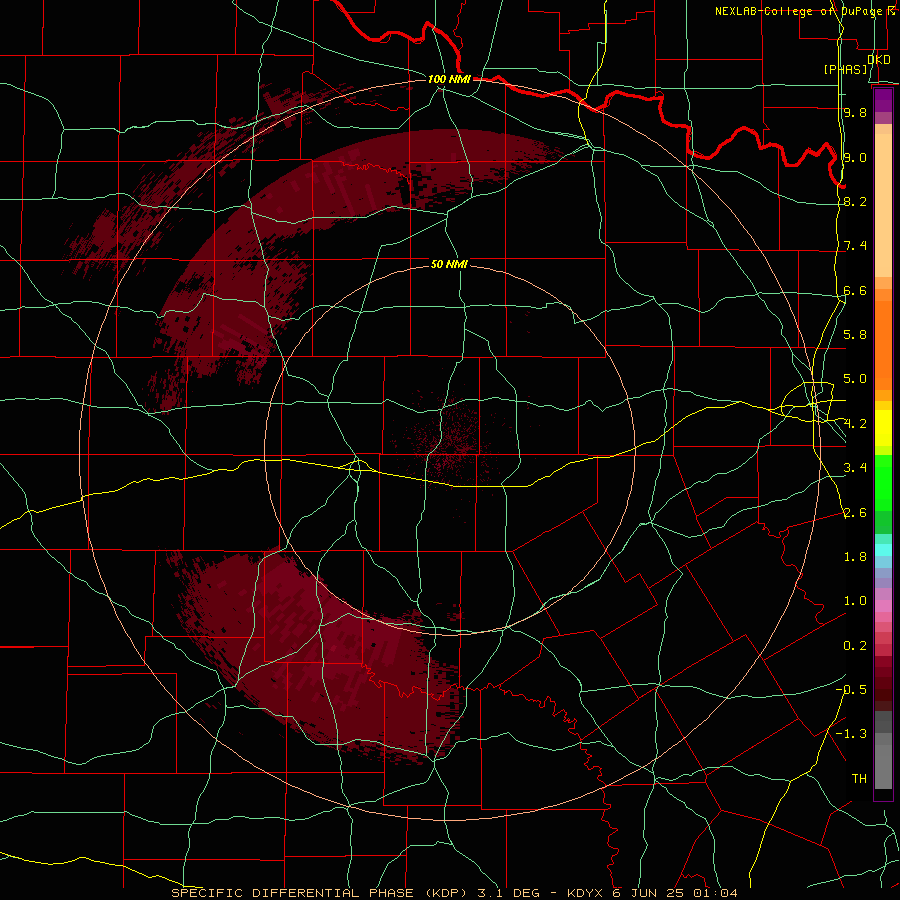Click the 3.4 value on the scale
The height and width of the screenshot is (900, 900).
tap(855, 468)
